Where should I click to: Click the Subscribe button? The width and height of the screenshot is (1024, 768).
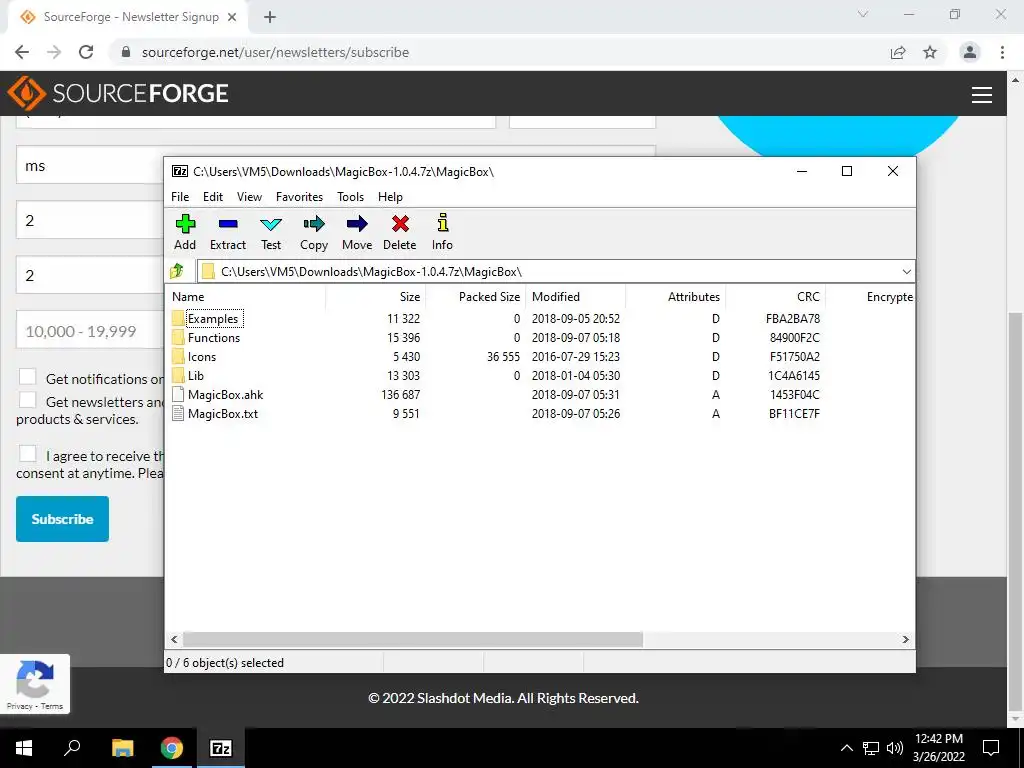63,519
